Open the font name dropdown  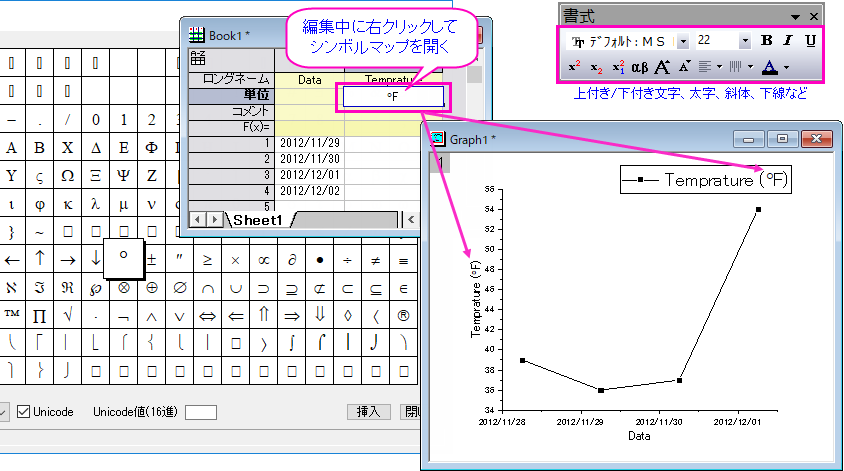(683, 41)
